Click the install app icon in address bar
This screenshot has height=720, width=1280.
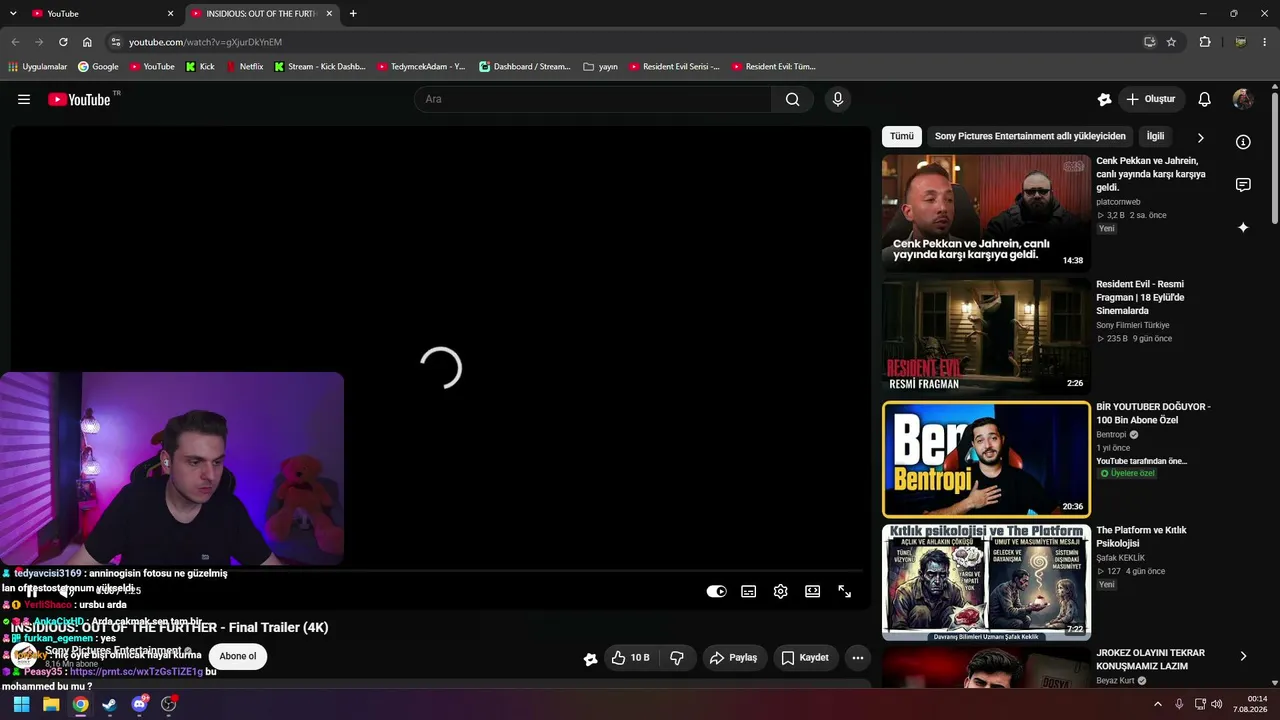click(1150, 42)
